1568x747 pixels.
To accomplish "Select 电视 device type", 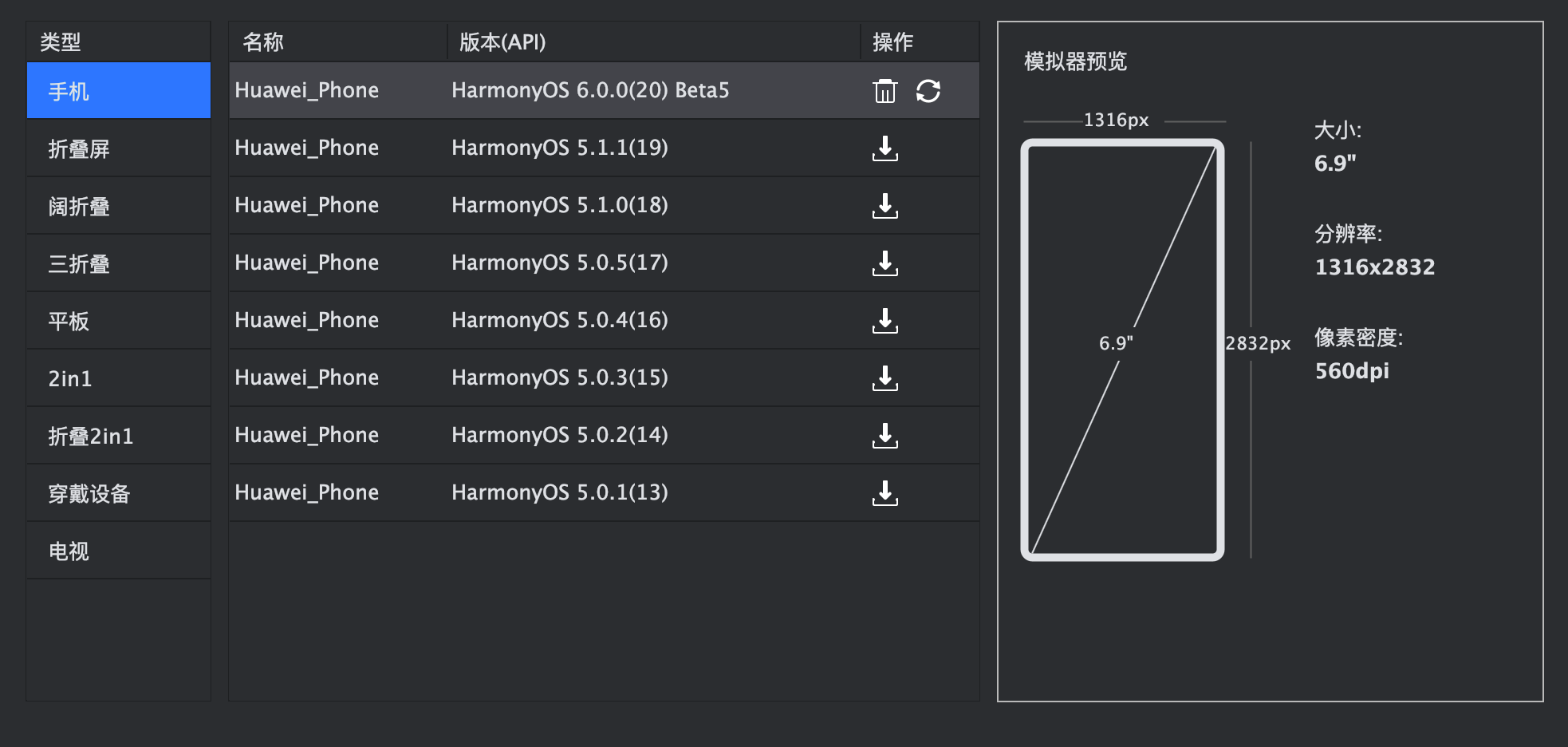I will tap(118, 551).
